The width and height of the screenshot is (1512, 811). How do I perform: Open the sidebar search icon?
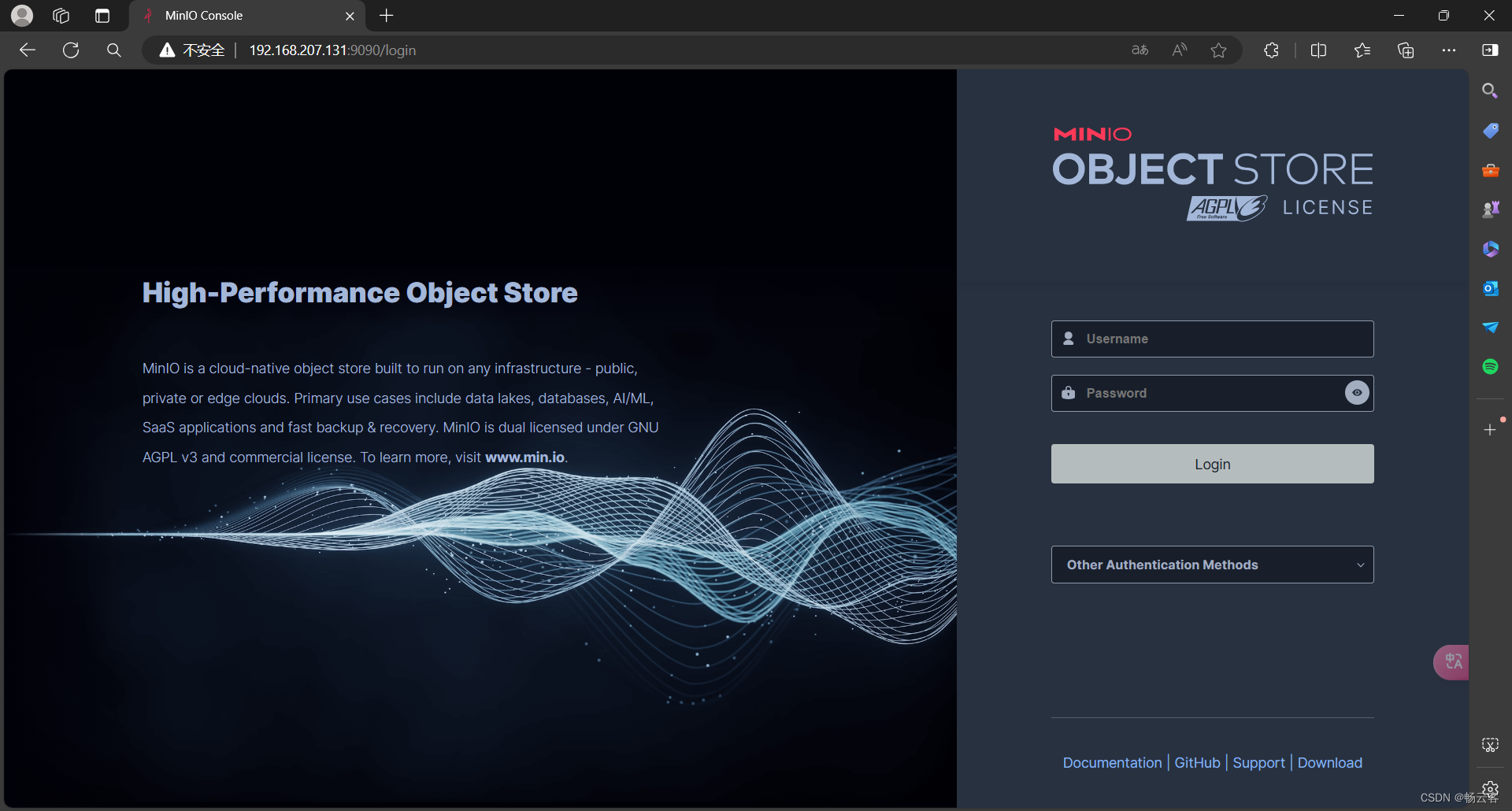click(x=1490, y=91)
